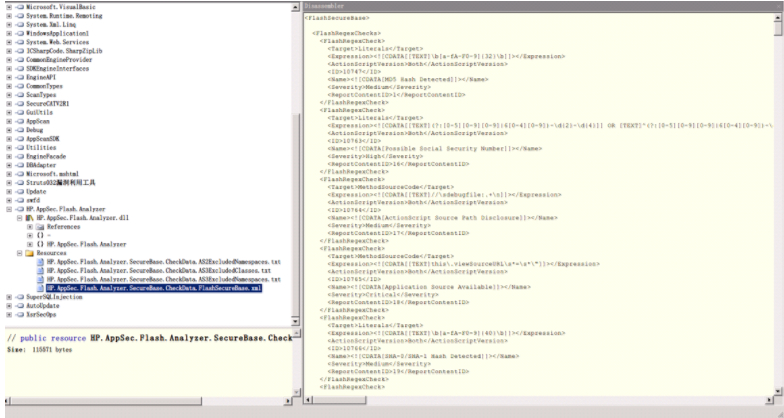Click the Disassembler scroll-right arrow

click(770, 400)
